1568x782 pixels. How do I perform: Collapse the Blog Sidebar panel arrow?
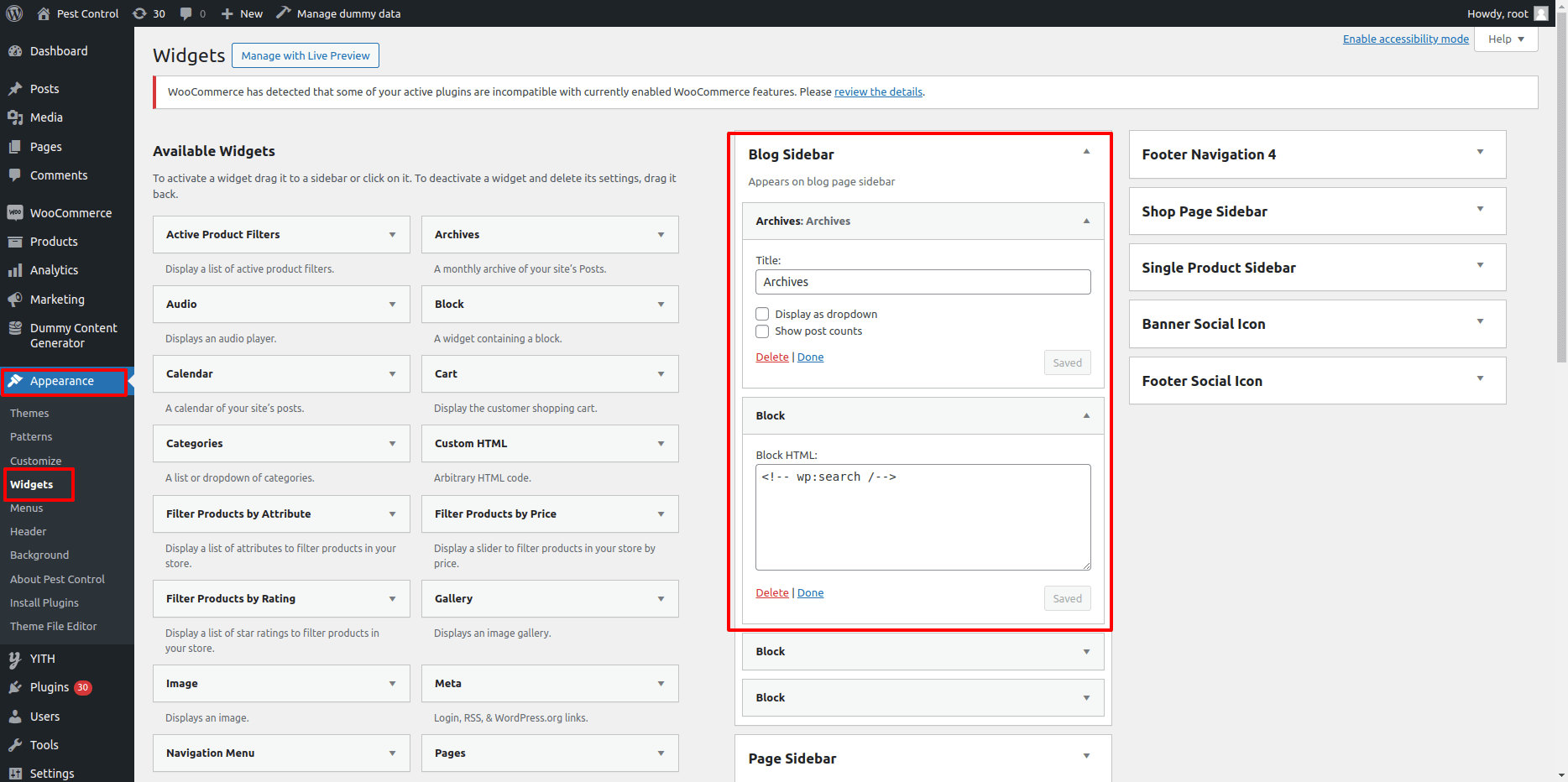pyautogui.click(x=1086, y=152)
